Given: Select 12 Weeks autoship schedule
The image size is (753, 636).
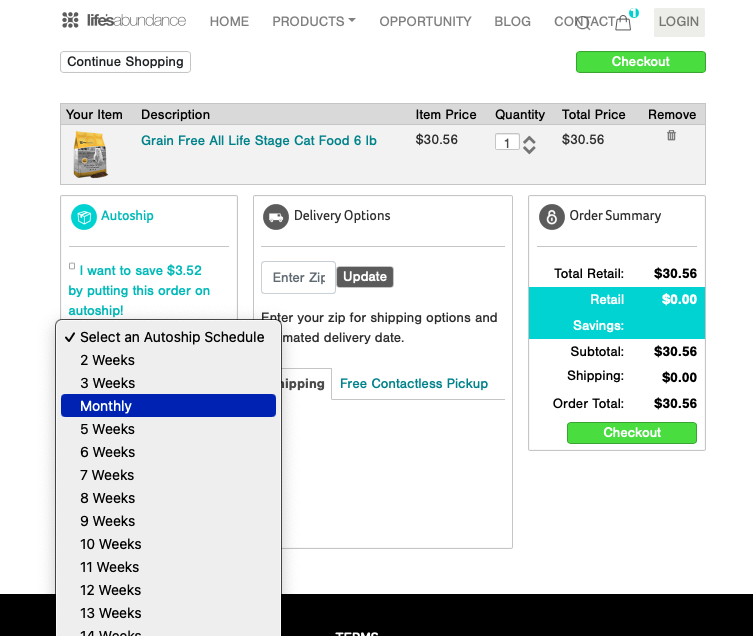Looking at the screenshot, I should [168, 590].
